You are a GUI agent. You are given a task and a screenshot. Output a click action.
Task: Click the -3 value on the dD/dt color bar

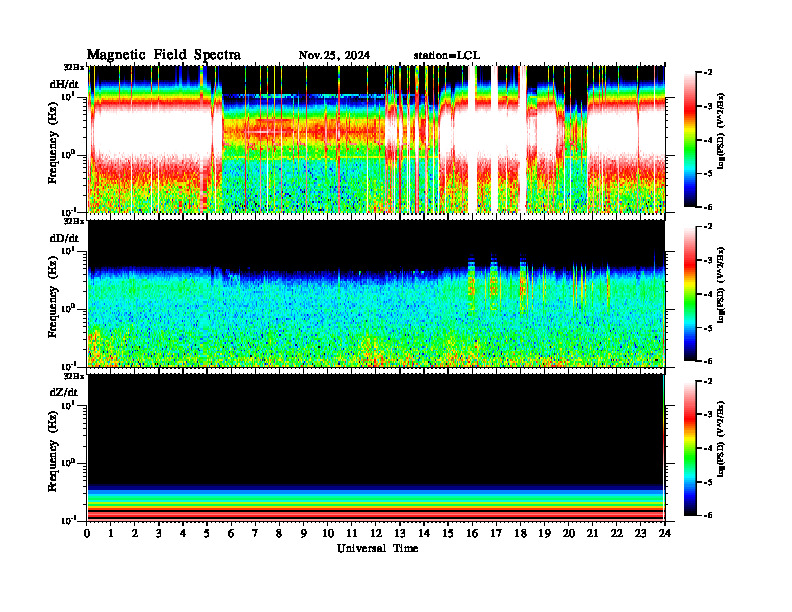708,260
